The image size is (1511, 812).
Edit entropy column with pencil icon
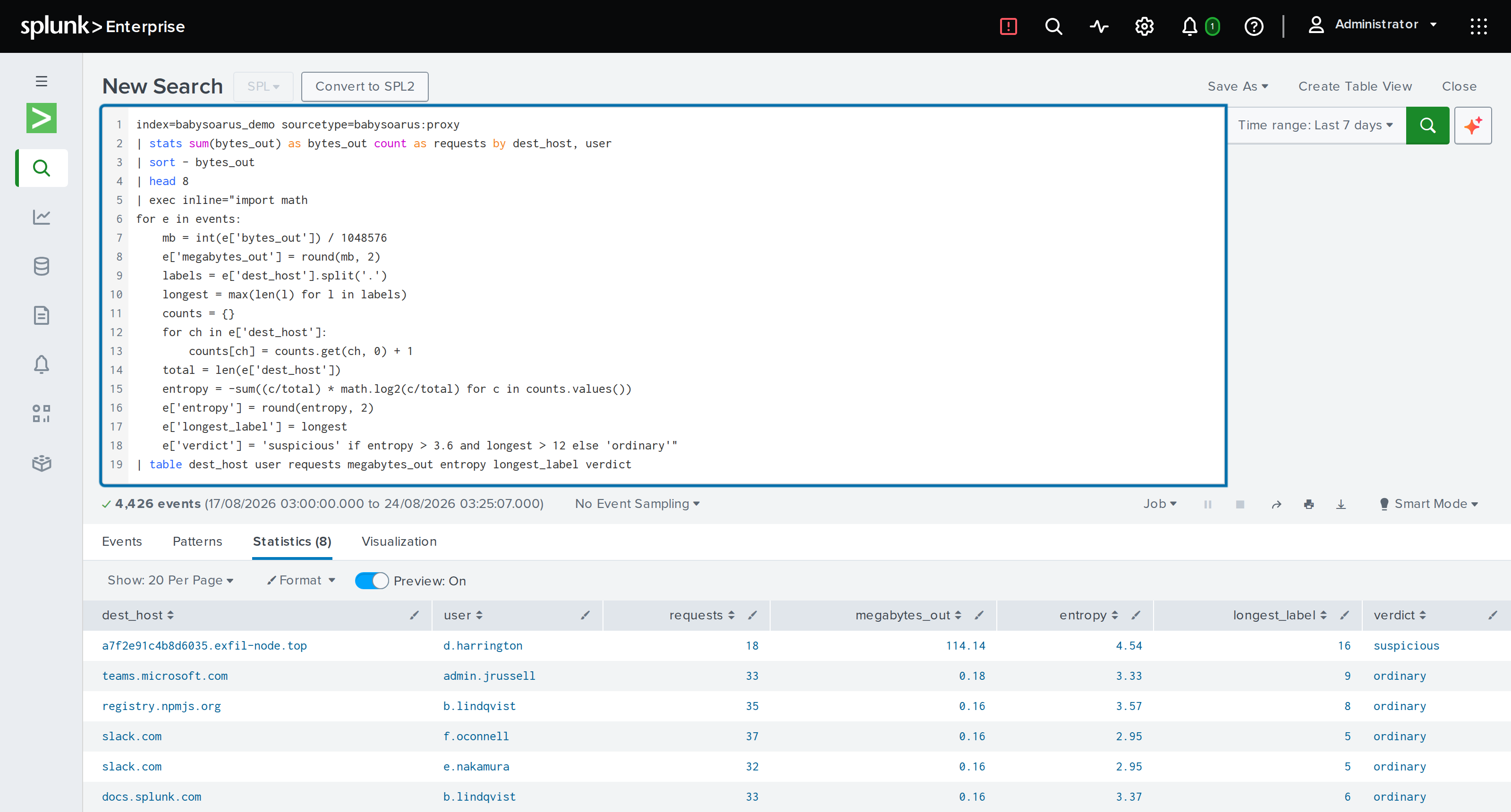pos(1136,615)
